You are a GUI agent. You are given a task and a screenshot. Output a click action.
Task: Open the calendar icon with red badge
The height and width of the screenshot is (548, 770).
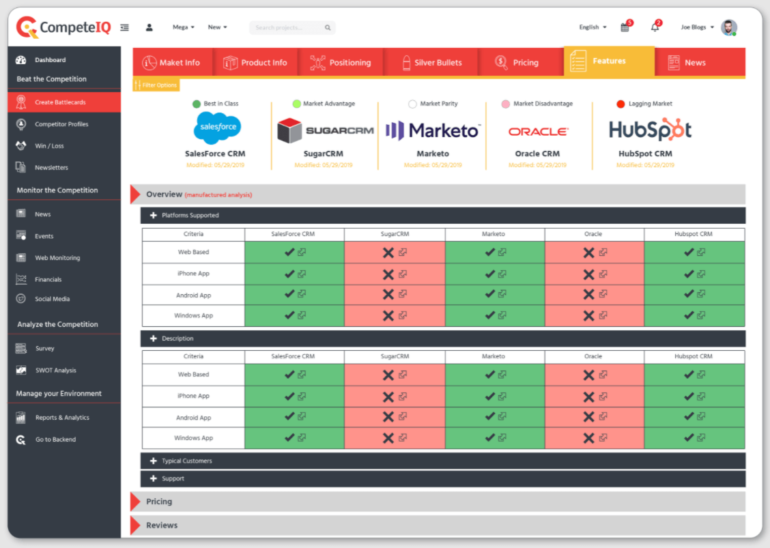tap(626, 27)
